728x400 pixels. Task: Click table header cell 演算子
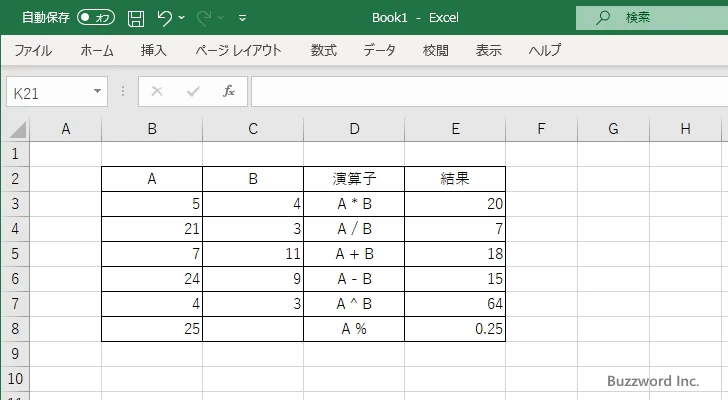coord(354,179)
